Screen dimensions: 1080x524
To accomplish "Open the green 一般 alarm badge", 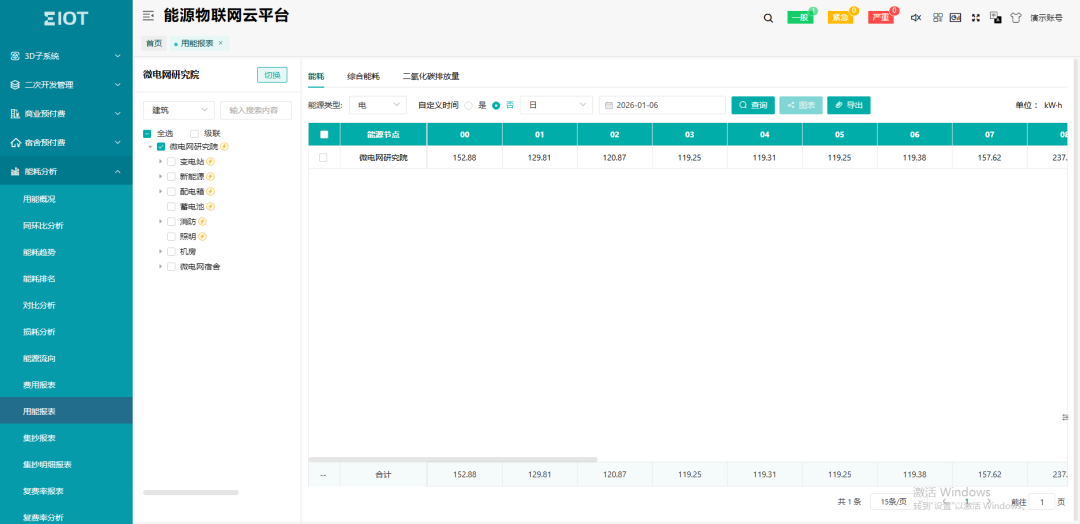I will [800, 18].
